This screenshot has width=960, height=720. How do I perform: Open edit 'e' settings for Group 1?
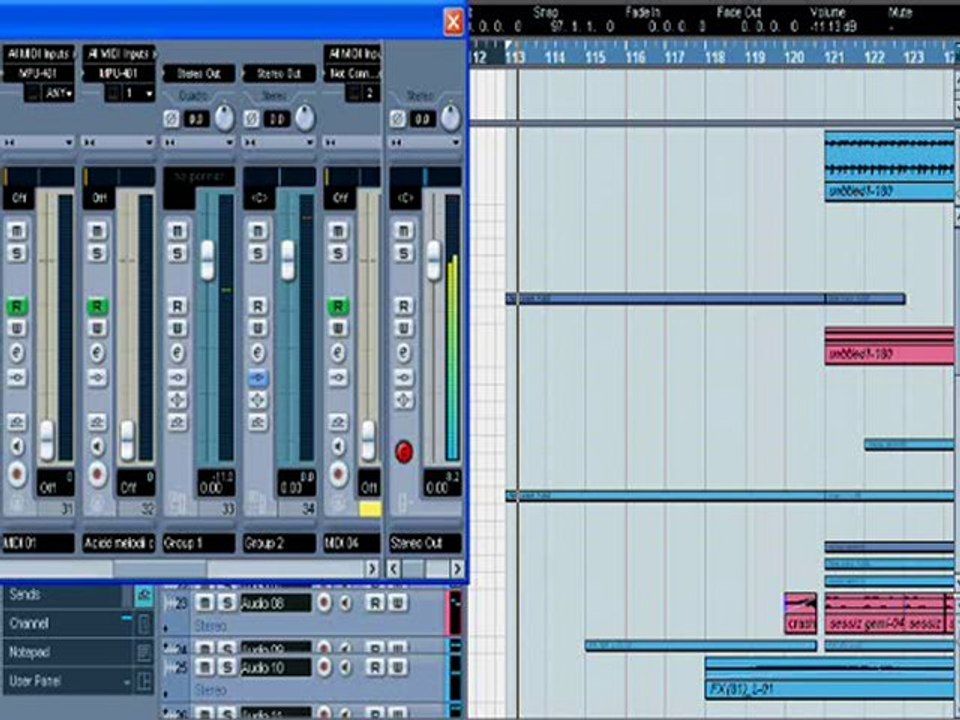(178, 353)
